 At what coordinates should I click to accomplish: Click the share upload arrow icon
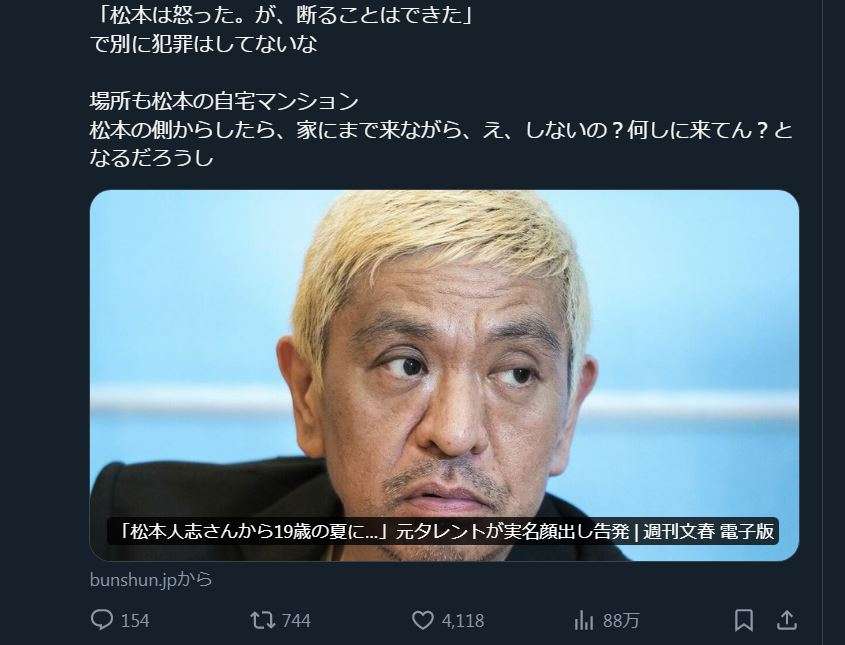(x=787, y=620)
